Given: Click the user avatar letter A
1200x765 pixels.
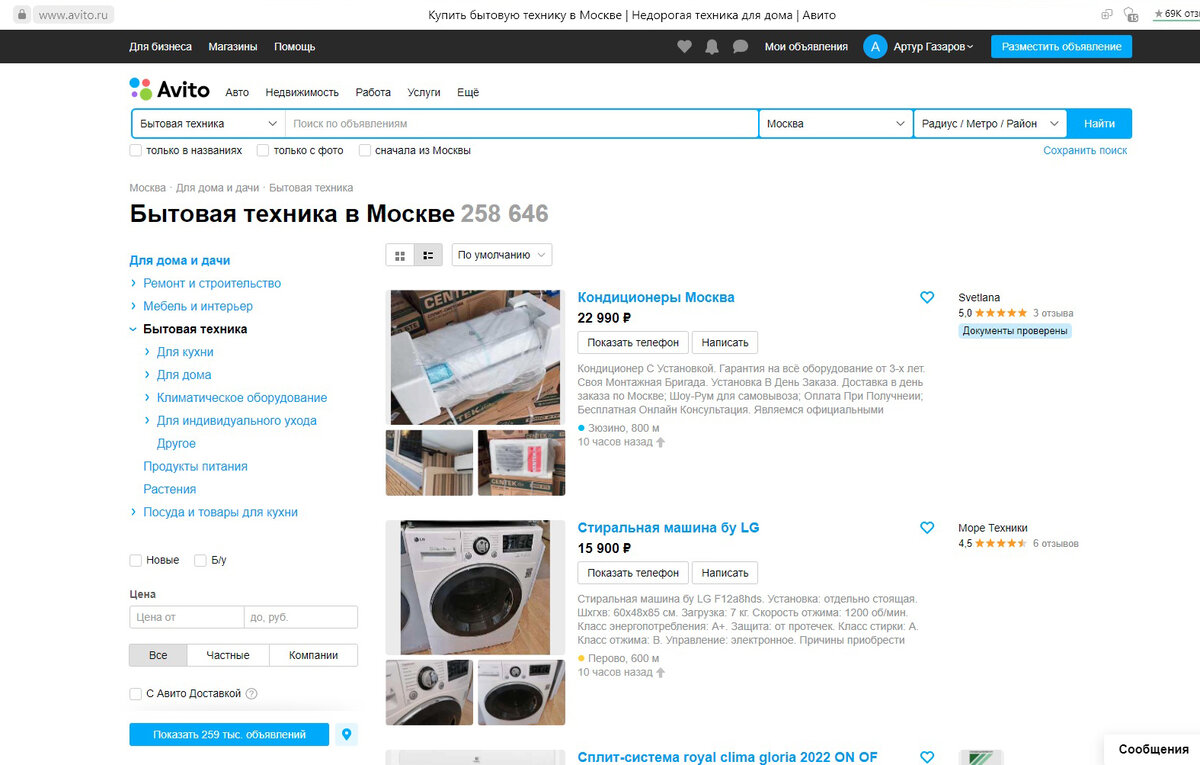Looking at the screenshot, I should point(875,46).
